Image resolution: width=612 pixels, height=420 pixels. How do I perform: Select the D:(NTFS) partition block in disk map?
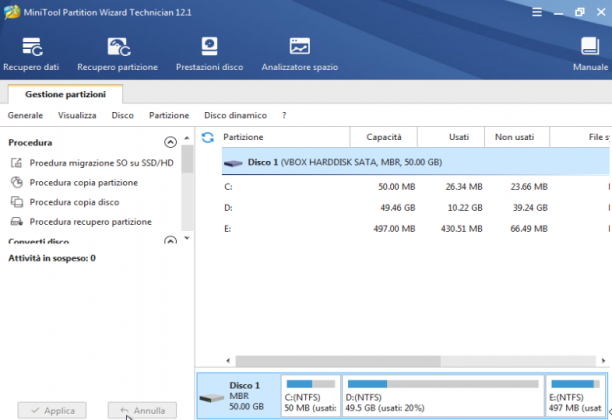click(x=443, y=395)
